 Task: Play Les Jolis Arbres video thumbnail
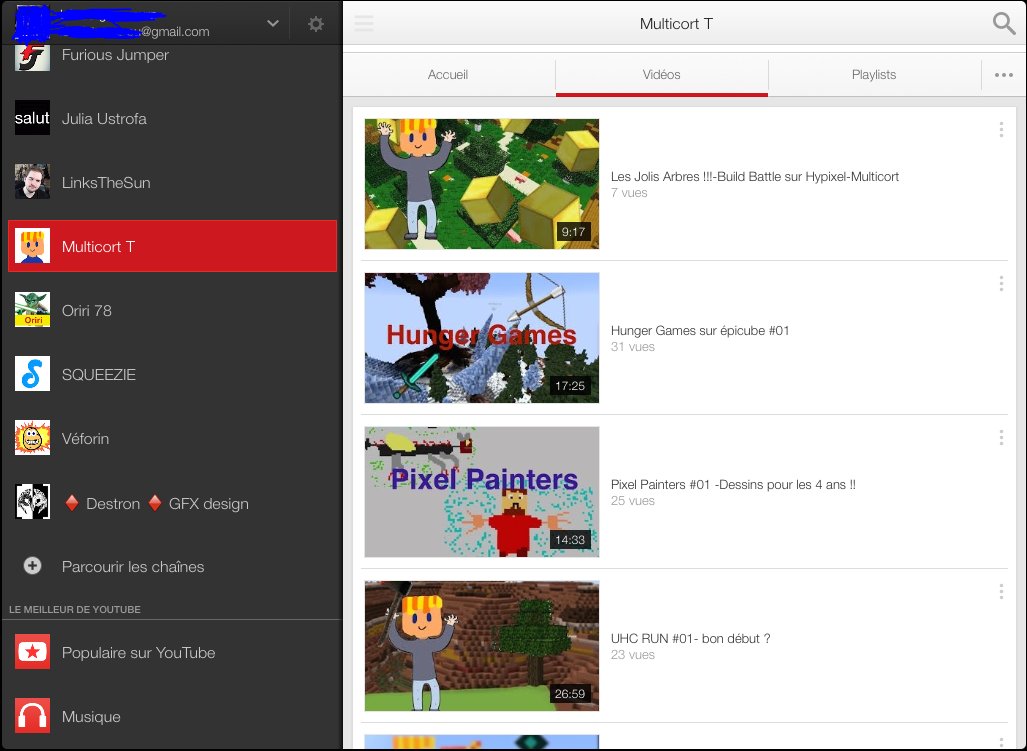481,184
